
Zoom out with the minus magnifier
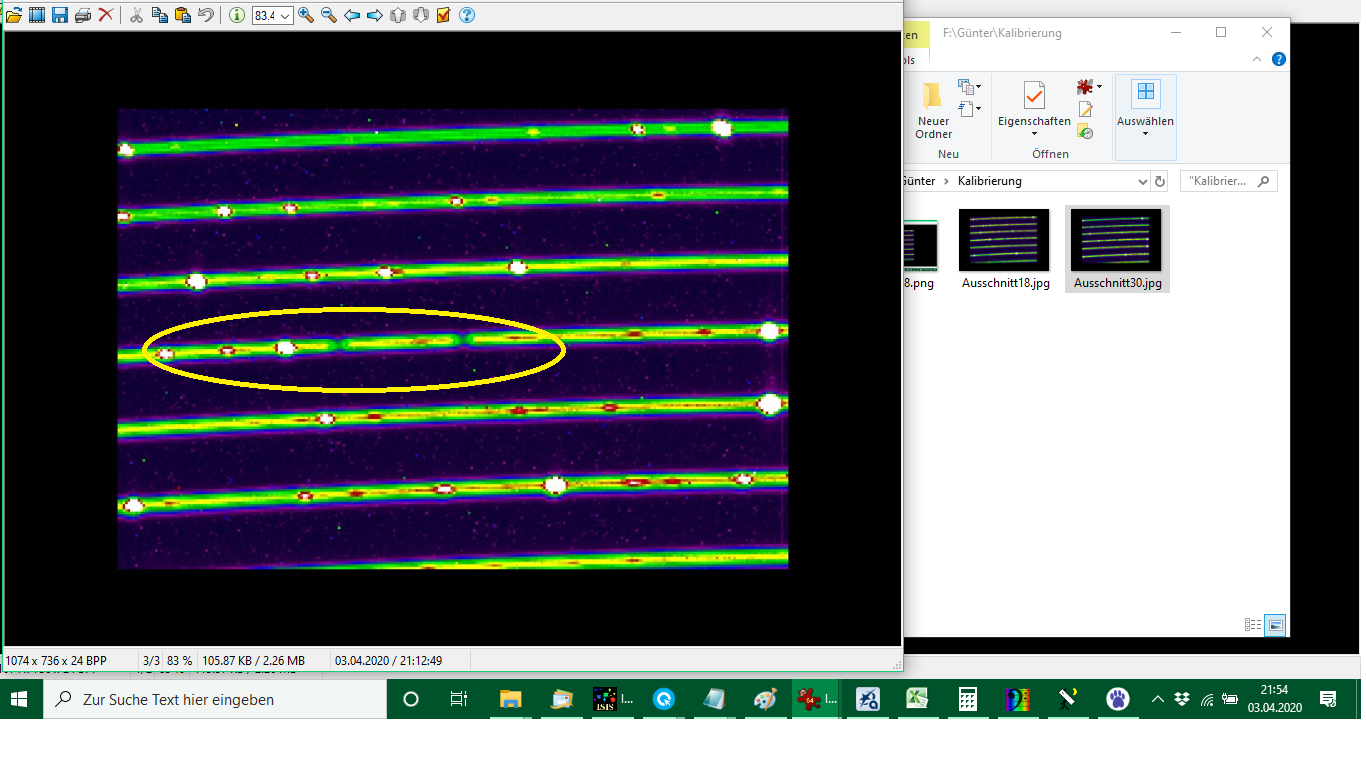click(329, 15)
